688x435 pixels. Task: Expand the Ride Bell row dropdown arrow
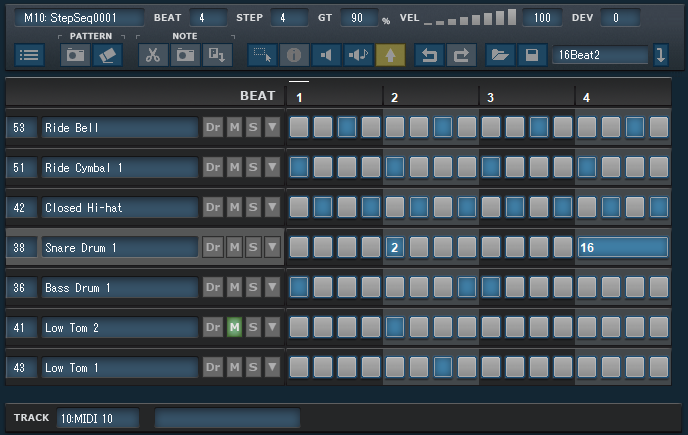(x=272, y=127)
